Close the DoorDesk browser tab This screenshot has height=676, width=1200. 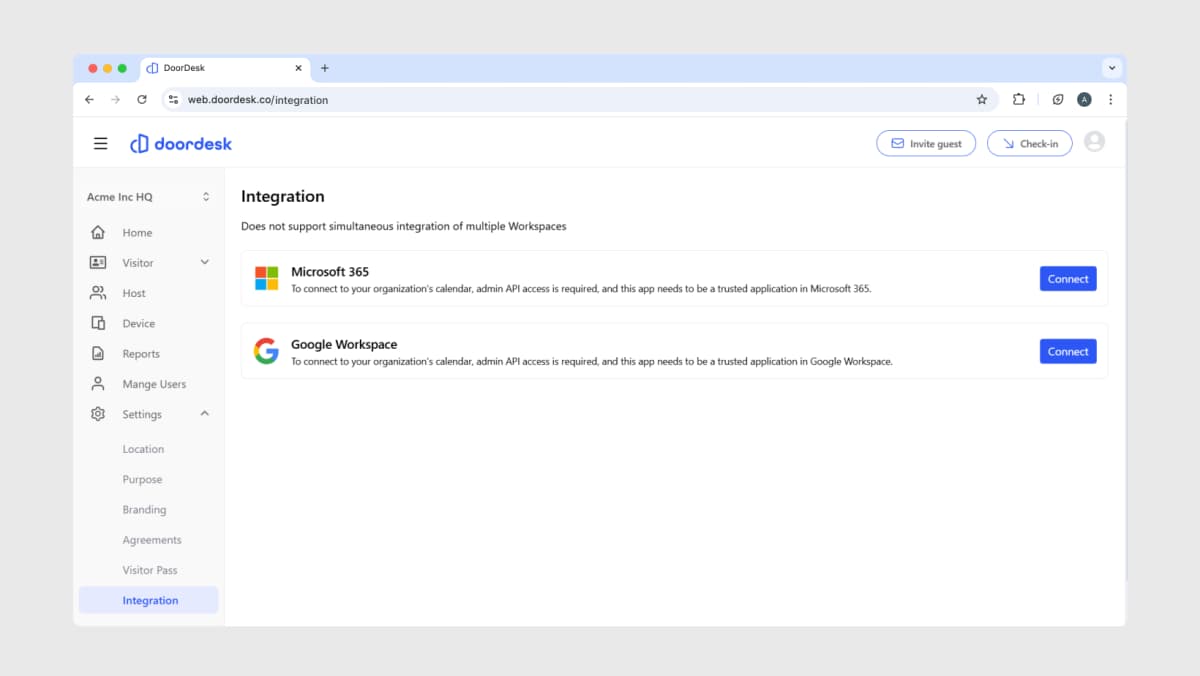pyautogui.click(x=298, y=68)
